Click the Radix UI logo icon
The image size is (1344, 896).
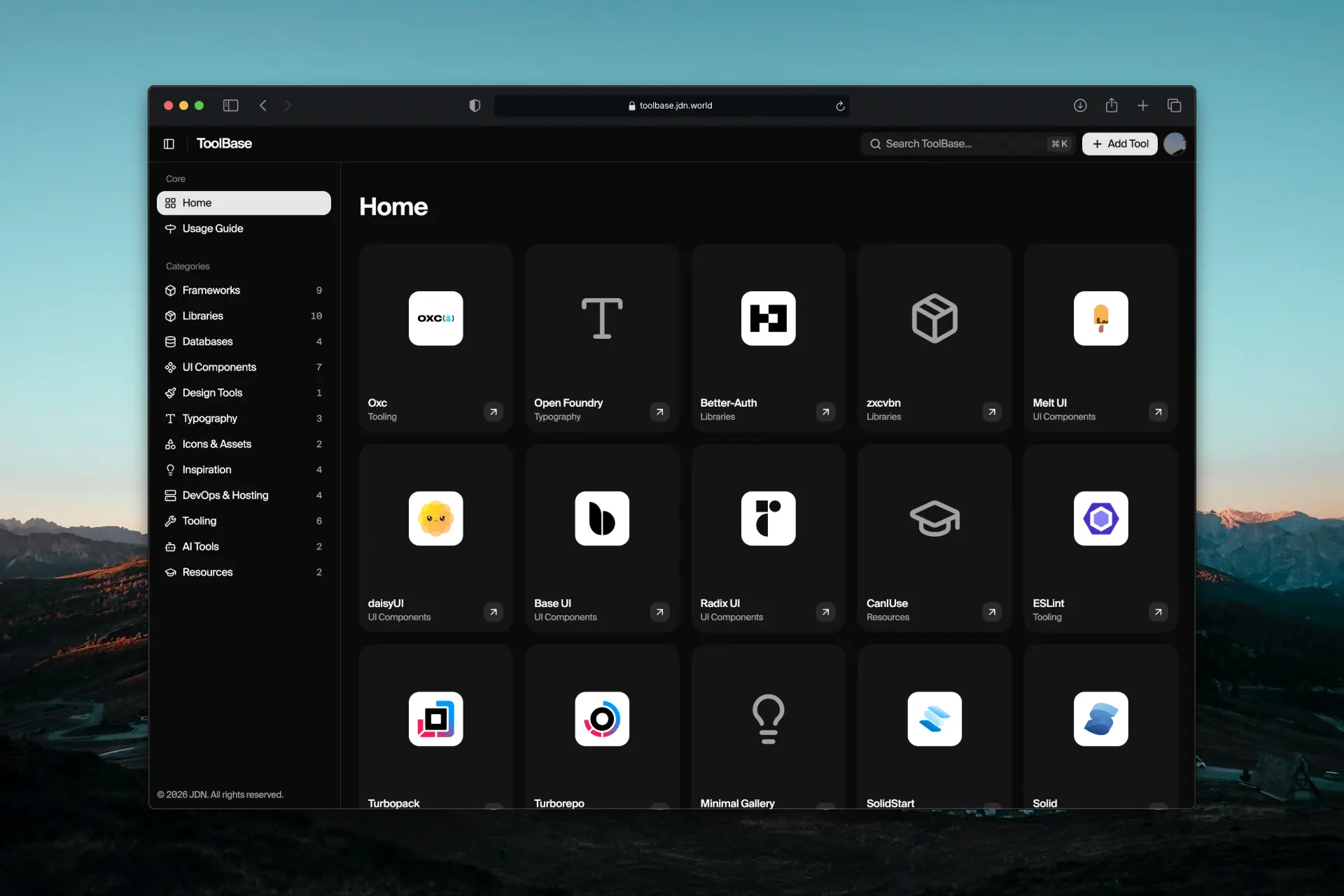tap(768, 519)
